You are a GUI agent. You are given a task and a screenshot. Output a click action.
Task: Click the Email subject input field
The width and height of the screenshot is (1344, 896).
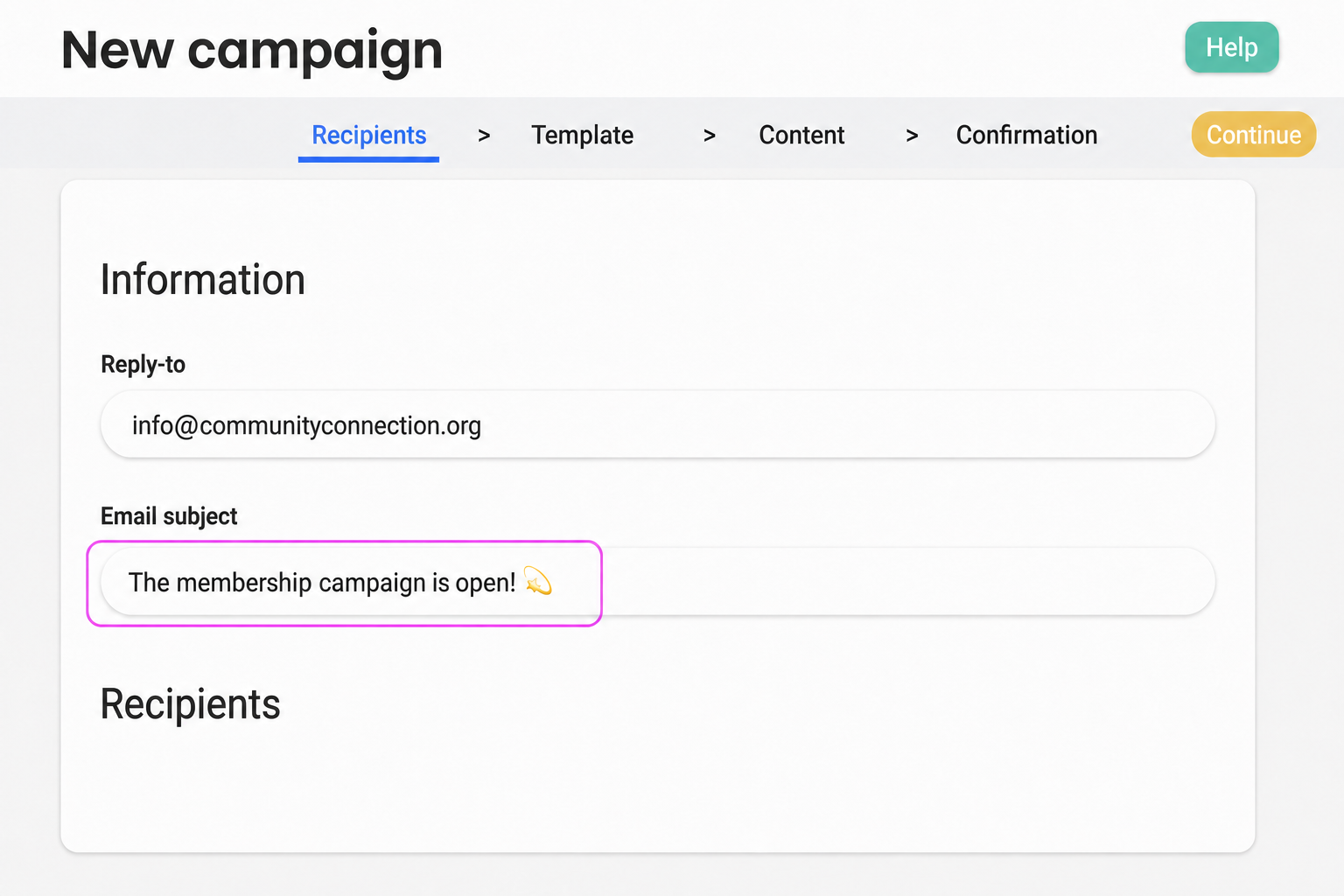(658, 582)
